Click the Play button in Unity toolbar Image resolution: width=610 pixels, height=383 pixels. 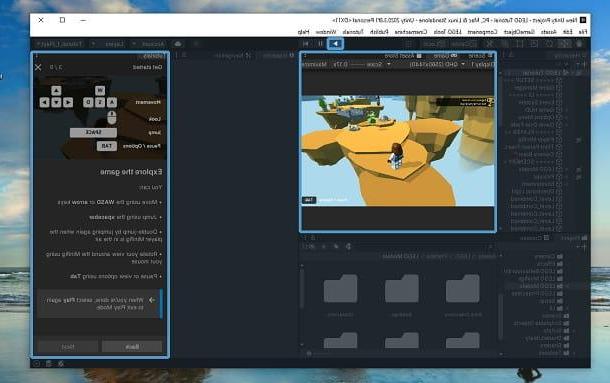[335, 44]
